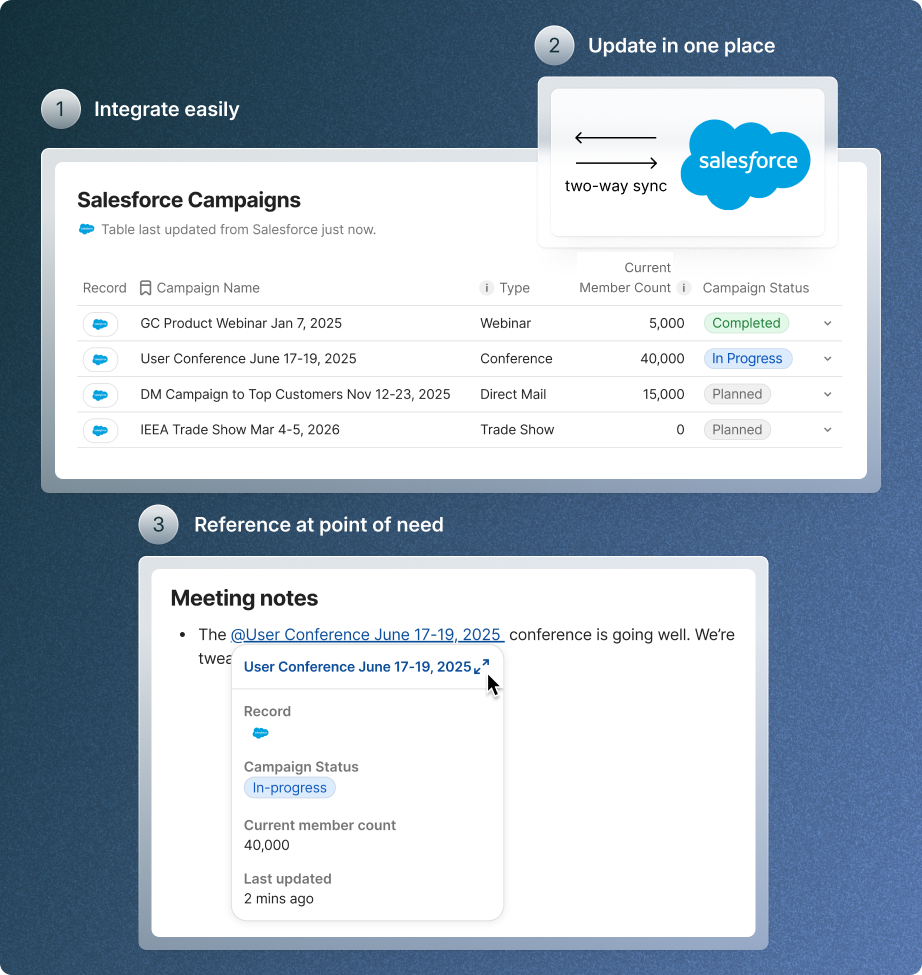922x975 pixels.
Task: Sort by the Campaign Name column header
Action: click(208, 288)
